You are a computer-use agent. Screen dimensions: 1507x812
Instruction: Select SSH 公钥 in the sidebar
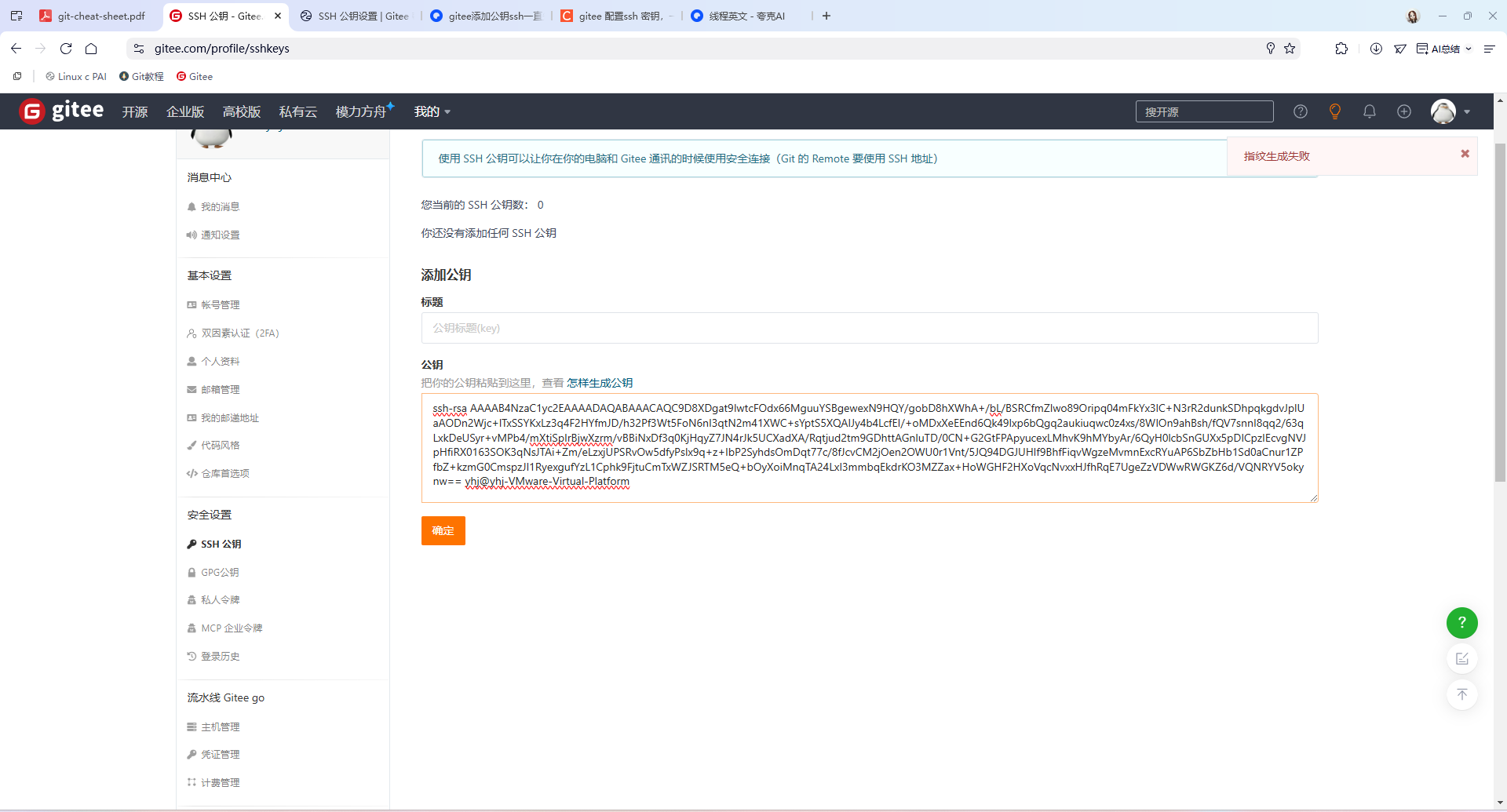click(213, 544)
